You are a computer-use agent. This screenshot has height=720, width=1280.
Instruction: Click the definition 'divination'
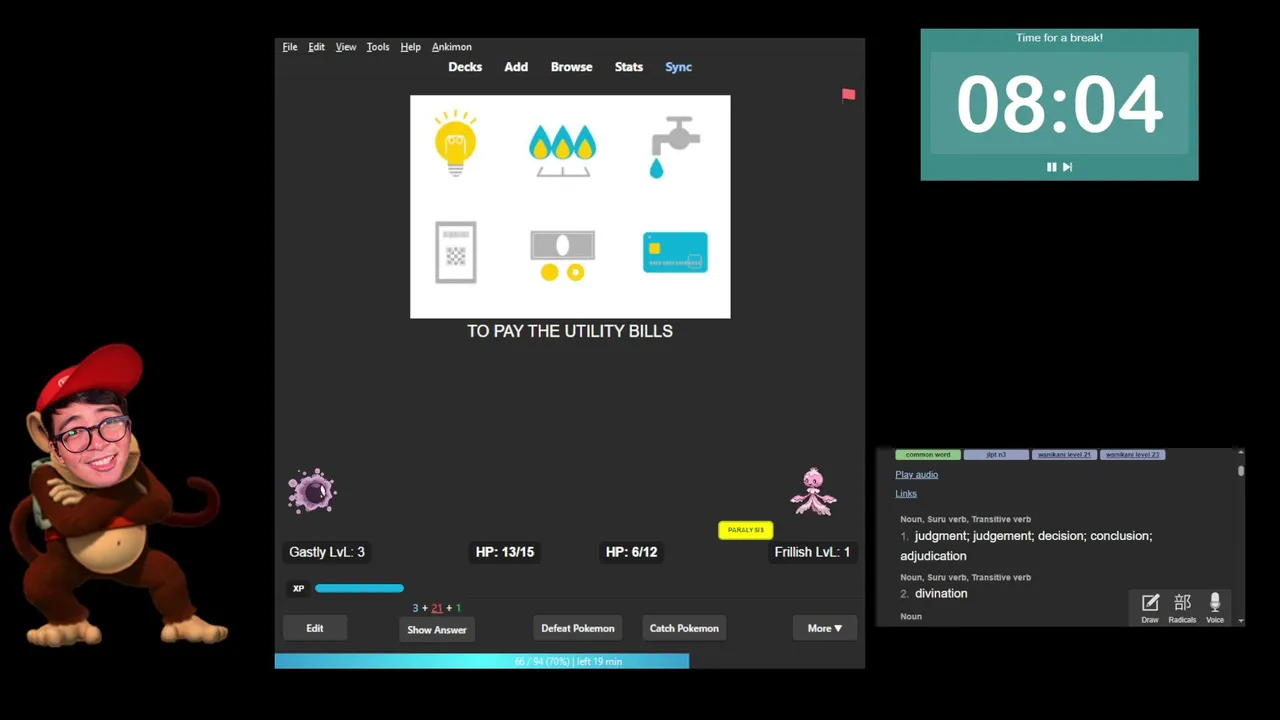pyautogui.click(x=941, y=593)
